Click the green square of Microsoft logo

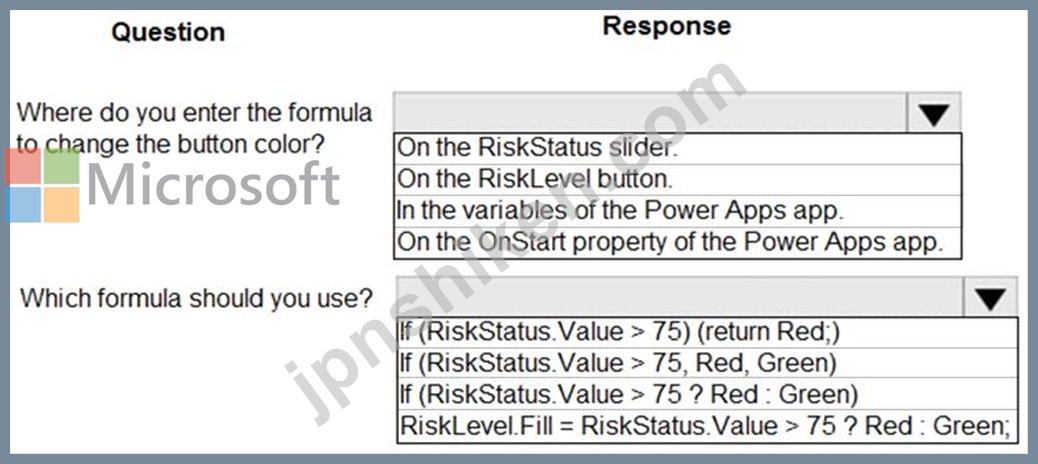click(x=62, y=166)
